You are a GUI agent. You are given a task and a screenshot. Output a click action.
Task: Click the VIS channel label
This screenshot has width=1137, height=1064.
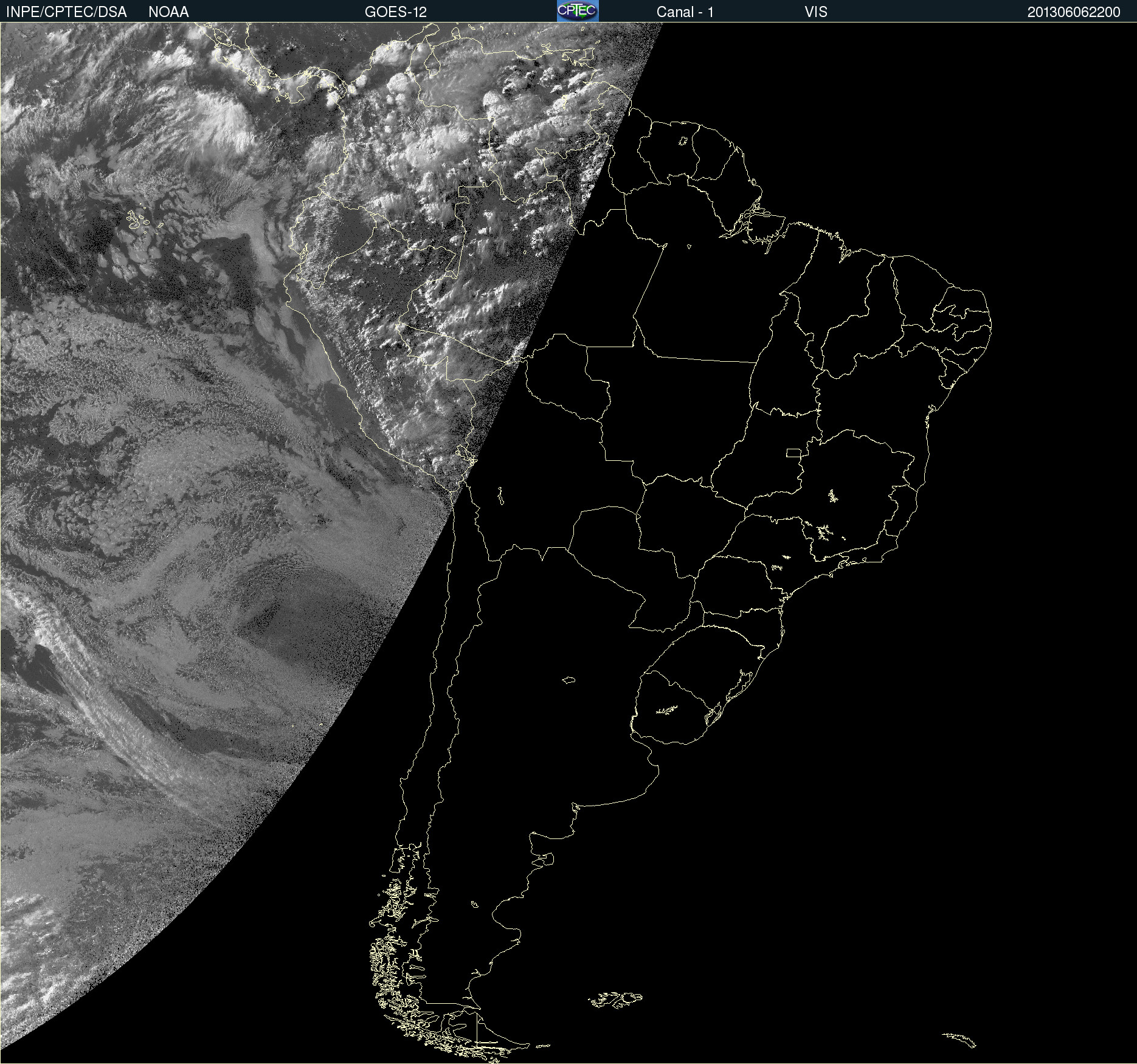coord(816,12)
